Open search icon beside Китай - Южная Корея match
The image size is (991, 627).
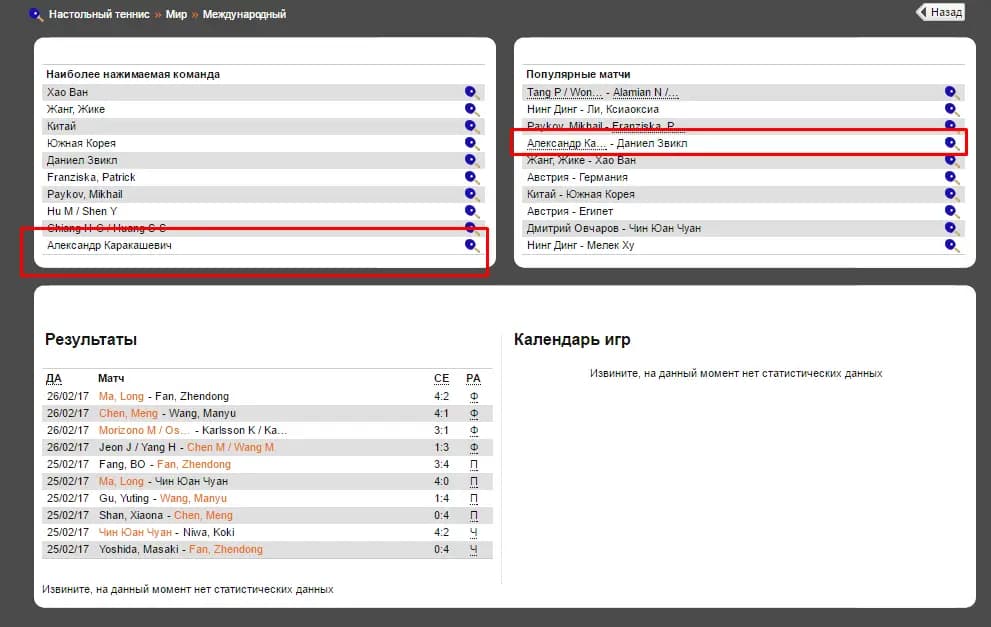tap(952, 195)
